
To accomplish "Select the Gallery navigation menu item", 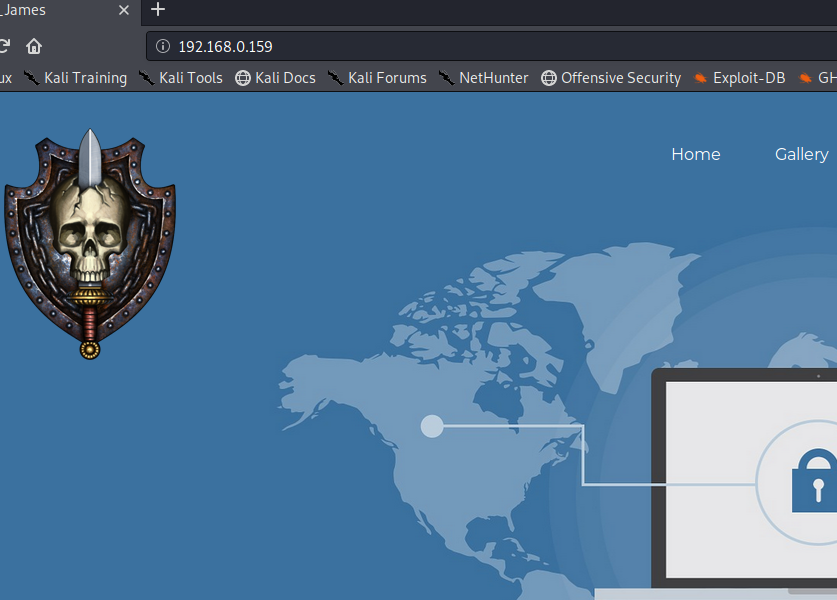I will (802, 154).
